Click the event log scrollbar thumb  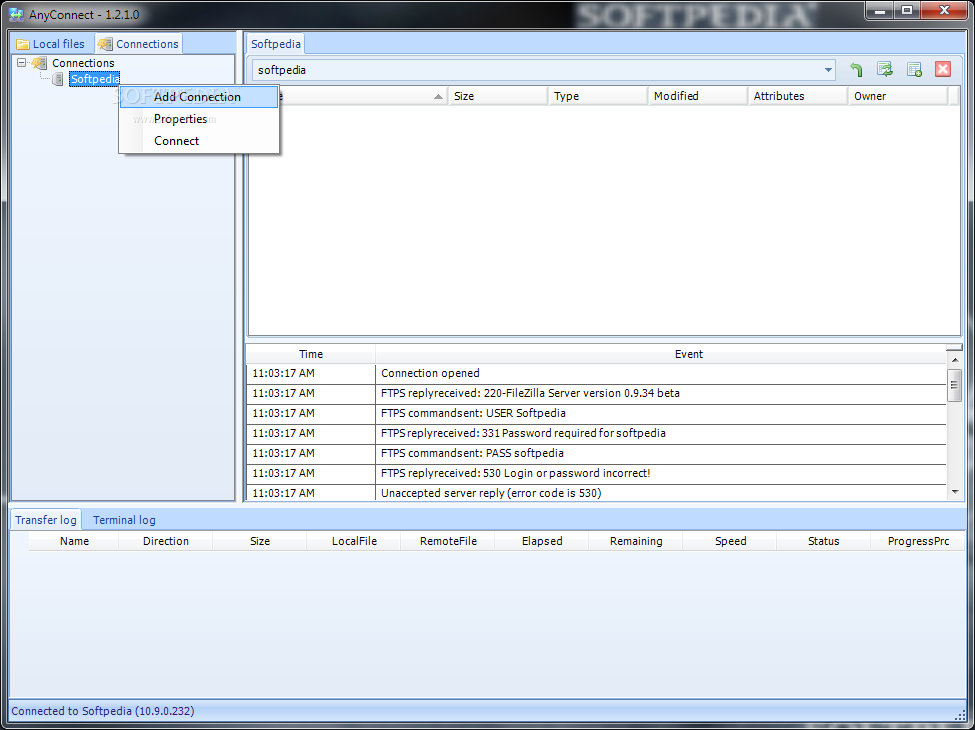pyautogui.click(x=954, y=386)
